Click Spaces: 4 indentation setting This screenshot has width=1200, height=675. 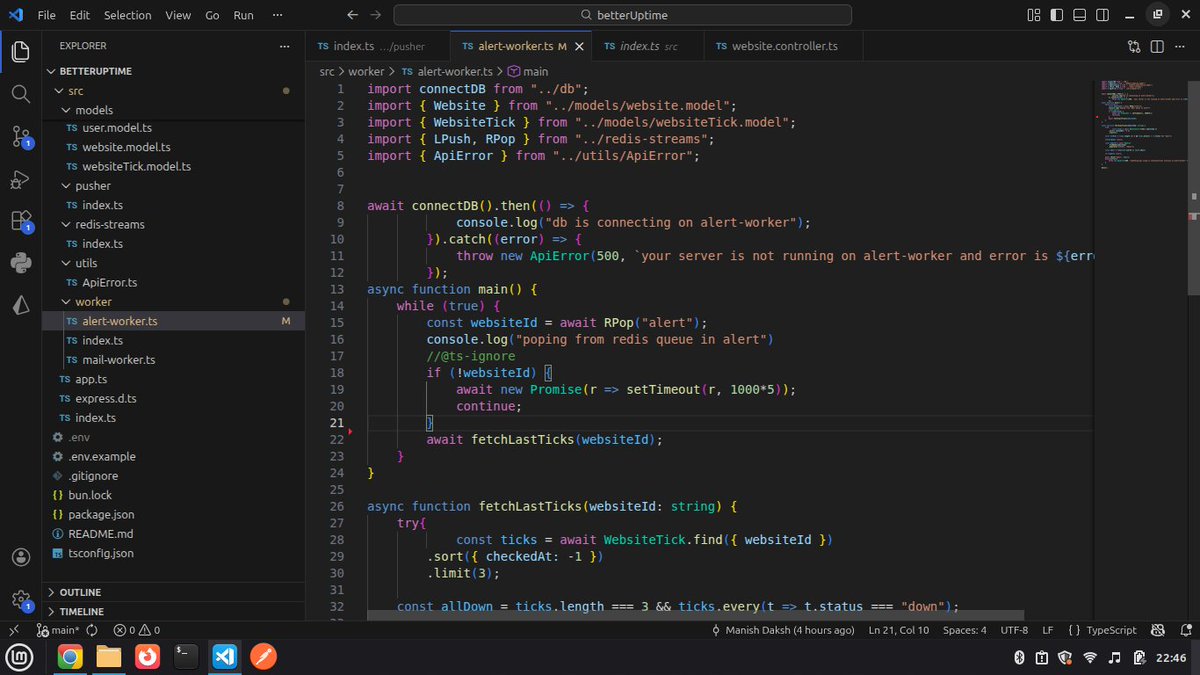tap(965, 630)
